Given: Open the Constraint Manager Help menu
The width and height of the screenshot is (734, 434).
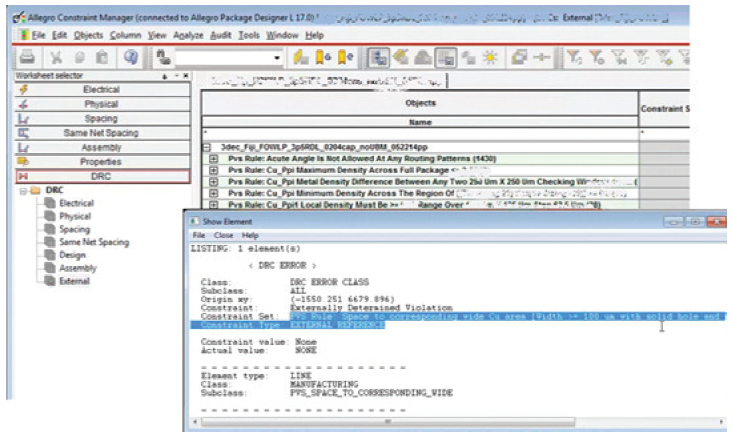Looking at the screenshot, I should pyautogui.click(x=315, y=35).
